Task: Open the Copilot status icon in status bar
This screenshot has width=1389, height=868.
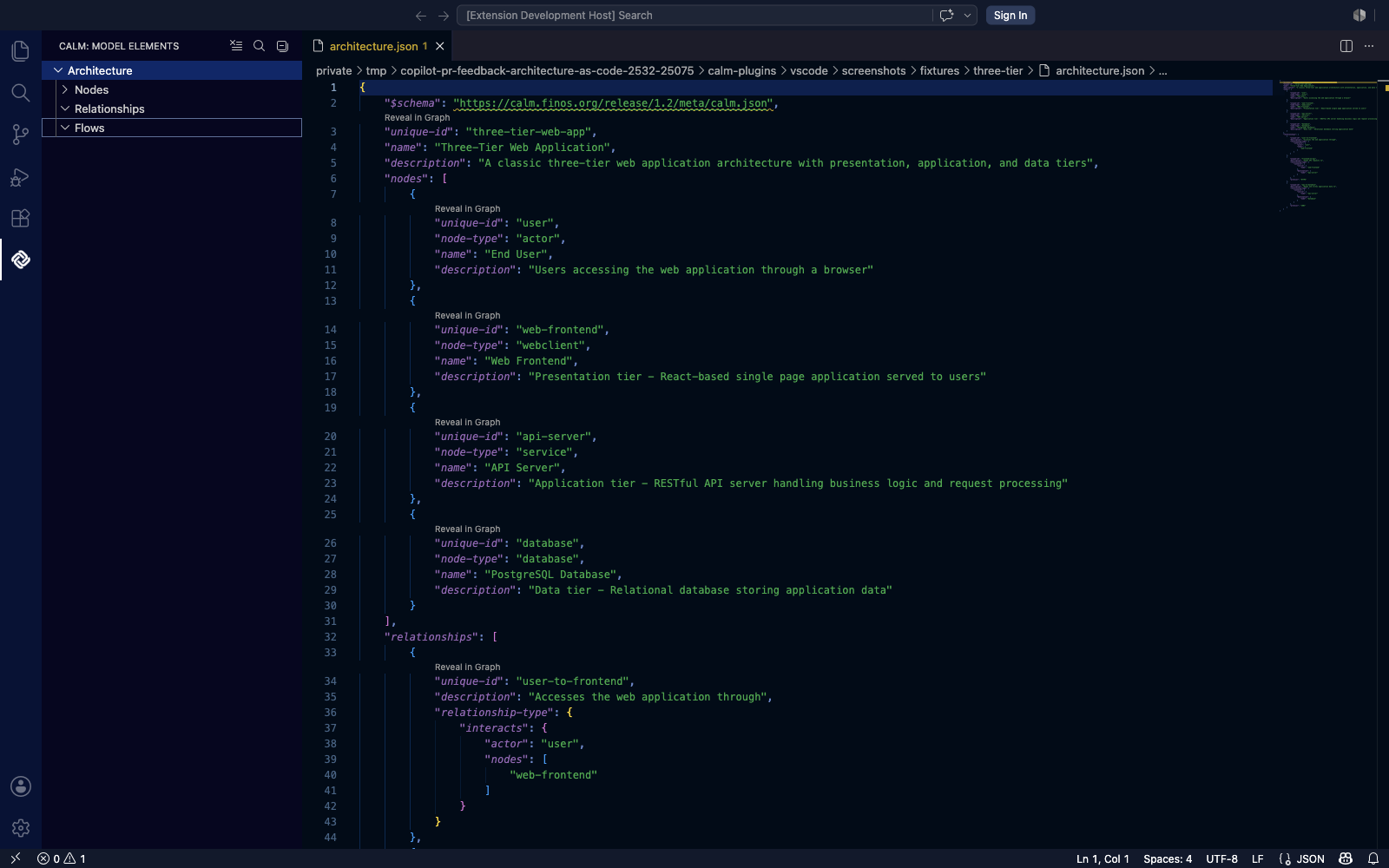Action: point(1346,858)
